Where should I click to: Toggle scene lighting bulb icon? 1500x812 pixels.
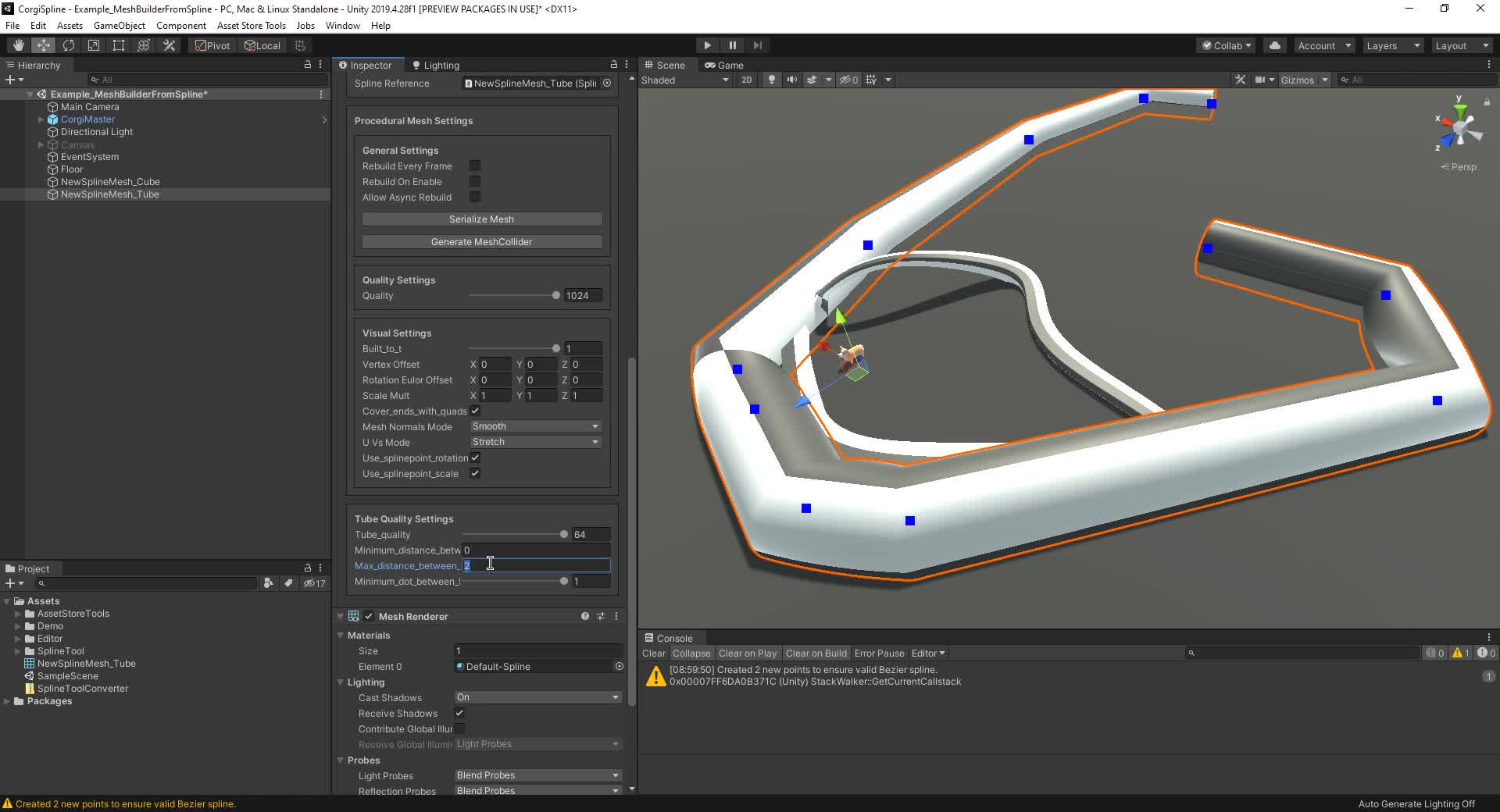point(772,80)
